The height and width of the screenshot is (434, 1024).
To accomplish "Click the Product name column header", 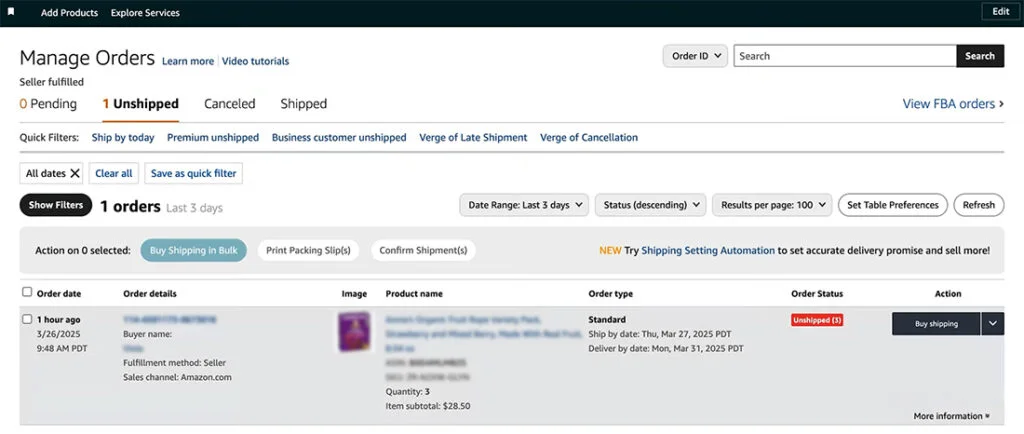I will 414,294.
